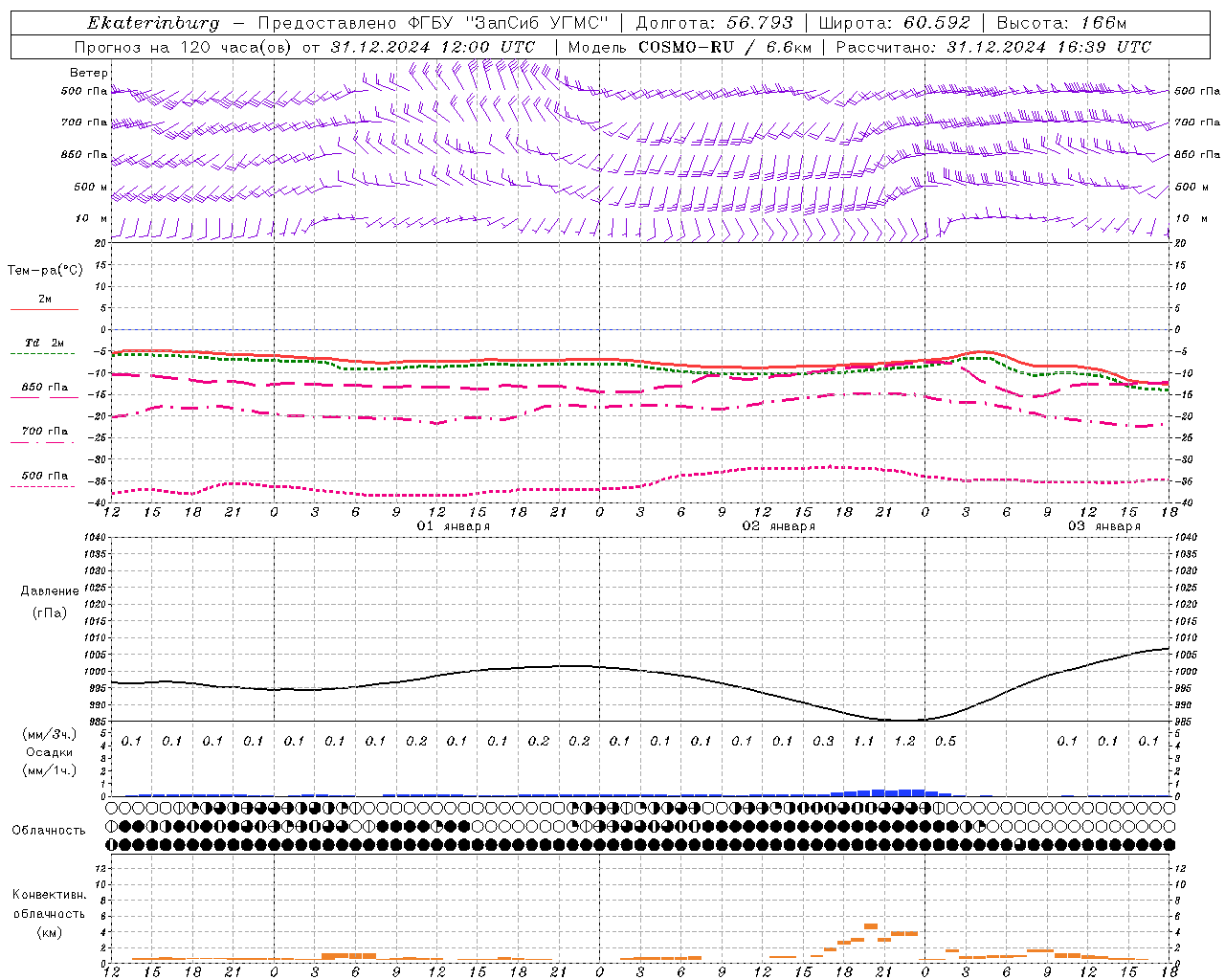This screenshot has height=980, width=1225.
Task: Click the left '500 гПа' wind level label
Action: pyautogui.click(x=84, y=92)
